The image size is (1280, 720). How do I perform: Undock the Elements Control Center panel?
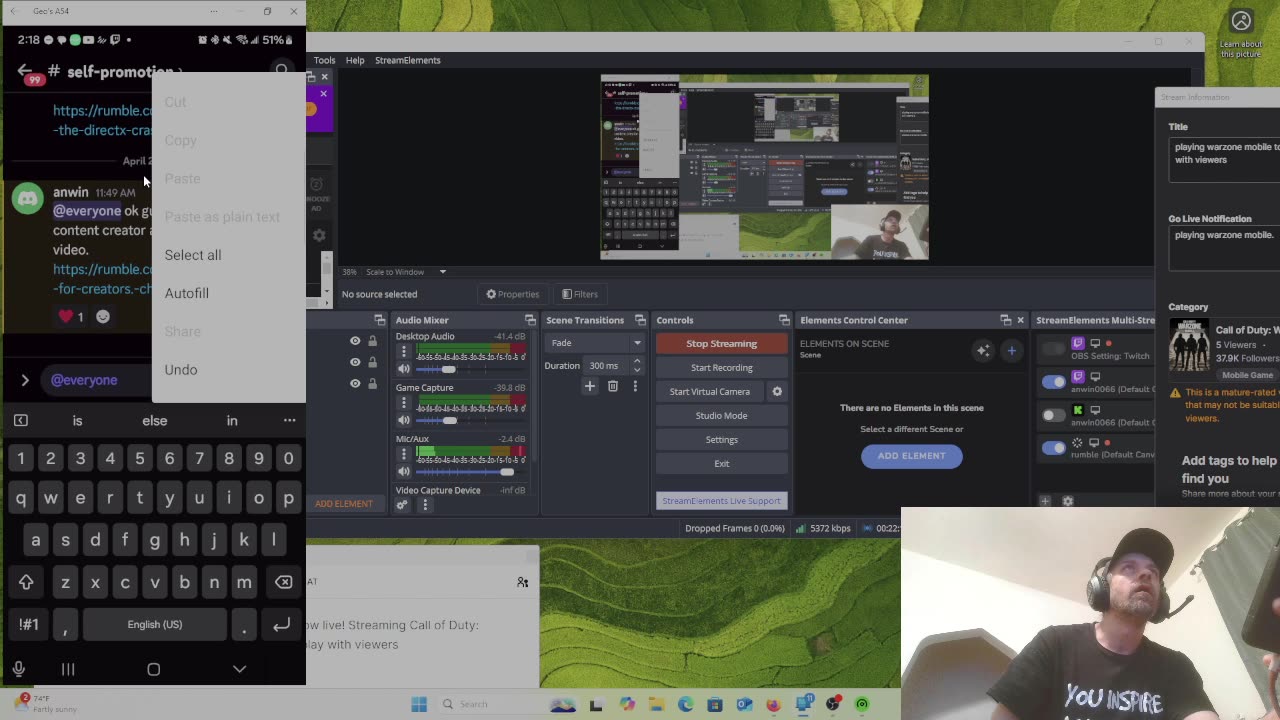pyautogui.click(x=1005, y=320)
